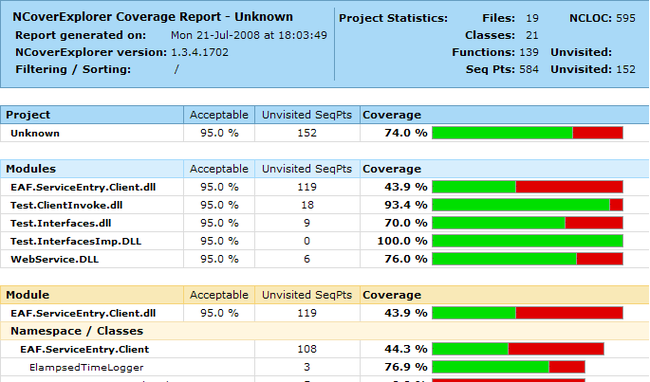Click the Classes count 21
The image size is (650, 382).
click(532, 35)
